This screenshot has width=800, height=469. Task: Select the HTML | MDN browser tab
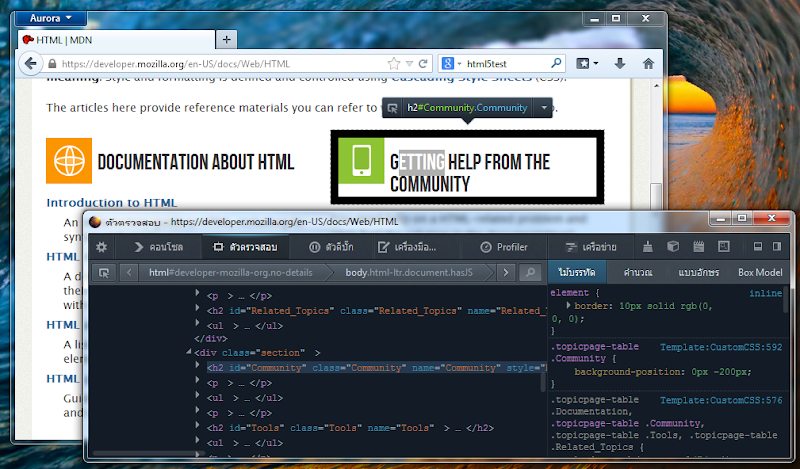click(117, 40)
